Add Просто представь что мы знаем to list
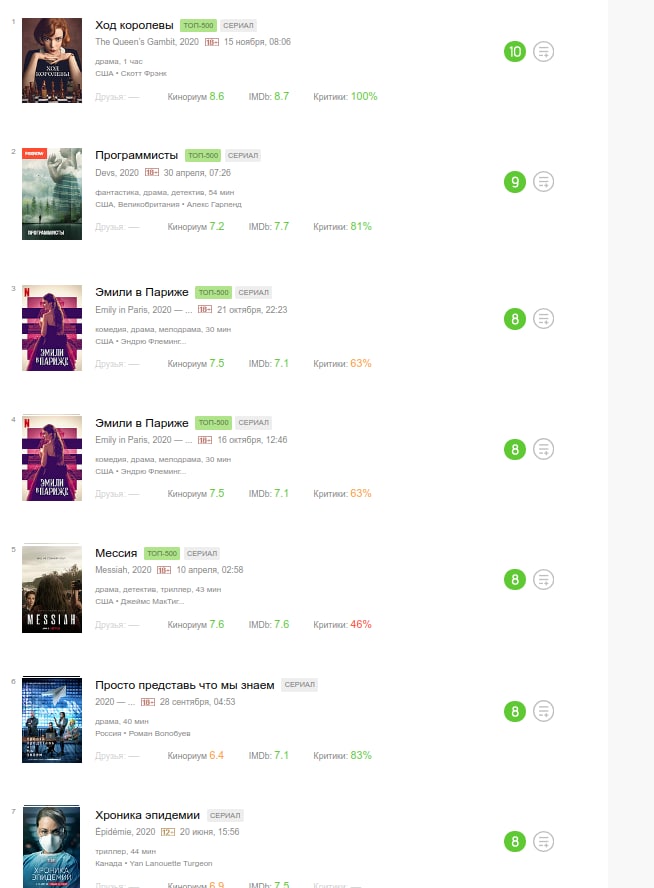The height and width of the screenshot is (888, 654). coord(544,711)
